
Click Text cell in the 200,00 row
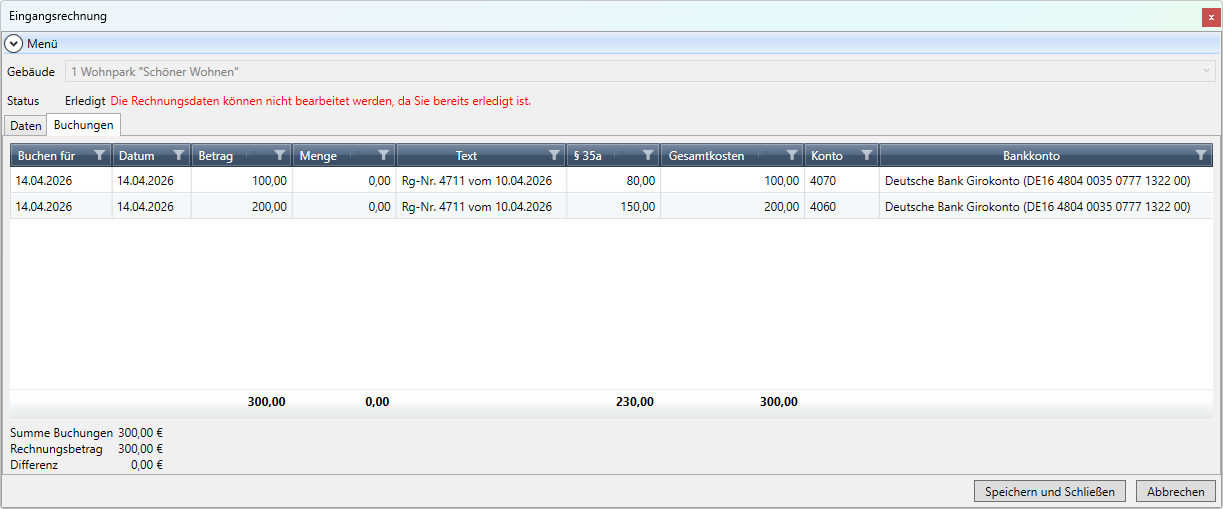[x=481, y=207]
